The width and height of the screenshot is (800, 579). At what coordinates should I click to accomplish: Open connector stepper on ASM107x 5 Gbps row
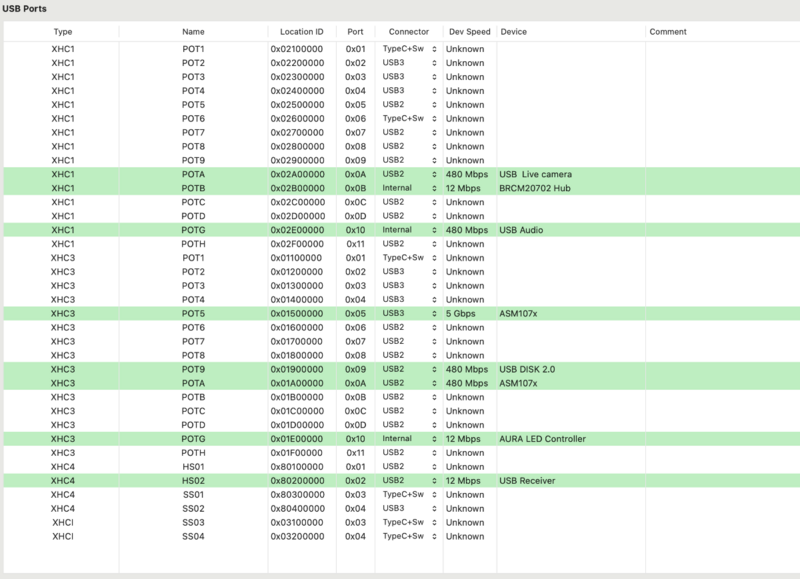click(x=434, y=313)
